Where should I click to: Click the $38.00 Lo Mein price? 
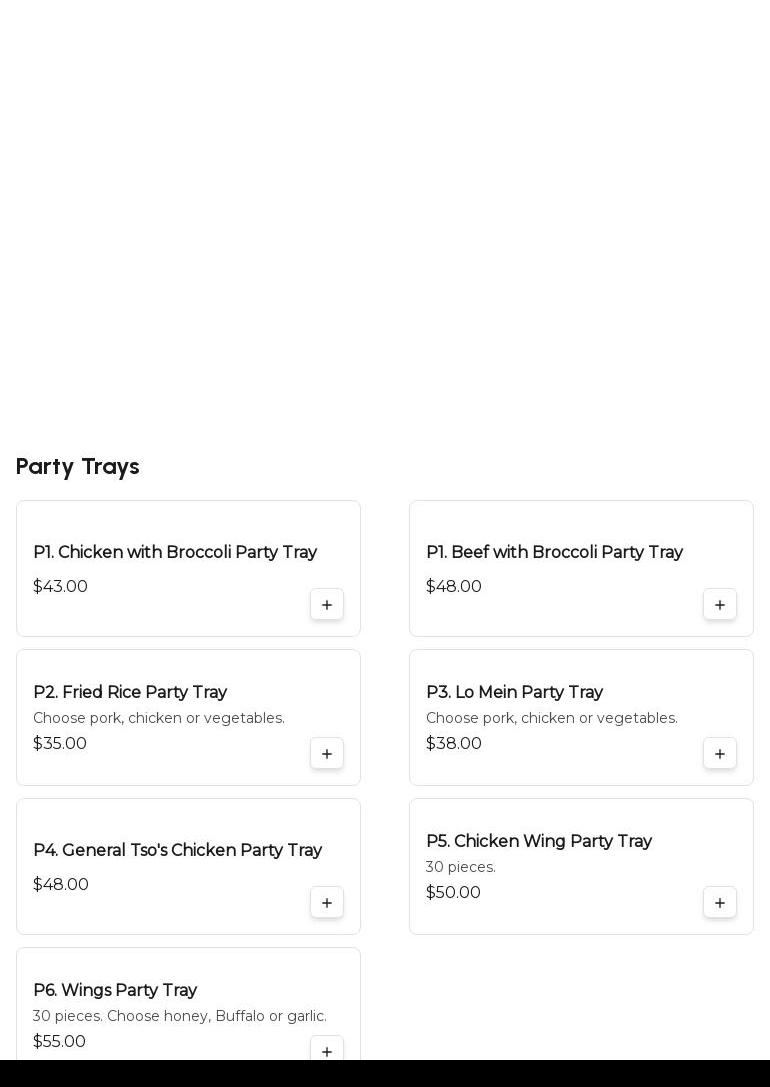[454, 744]
